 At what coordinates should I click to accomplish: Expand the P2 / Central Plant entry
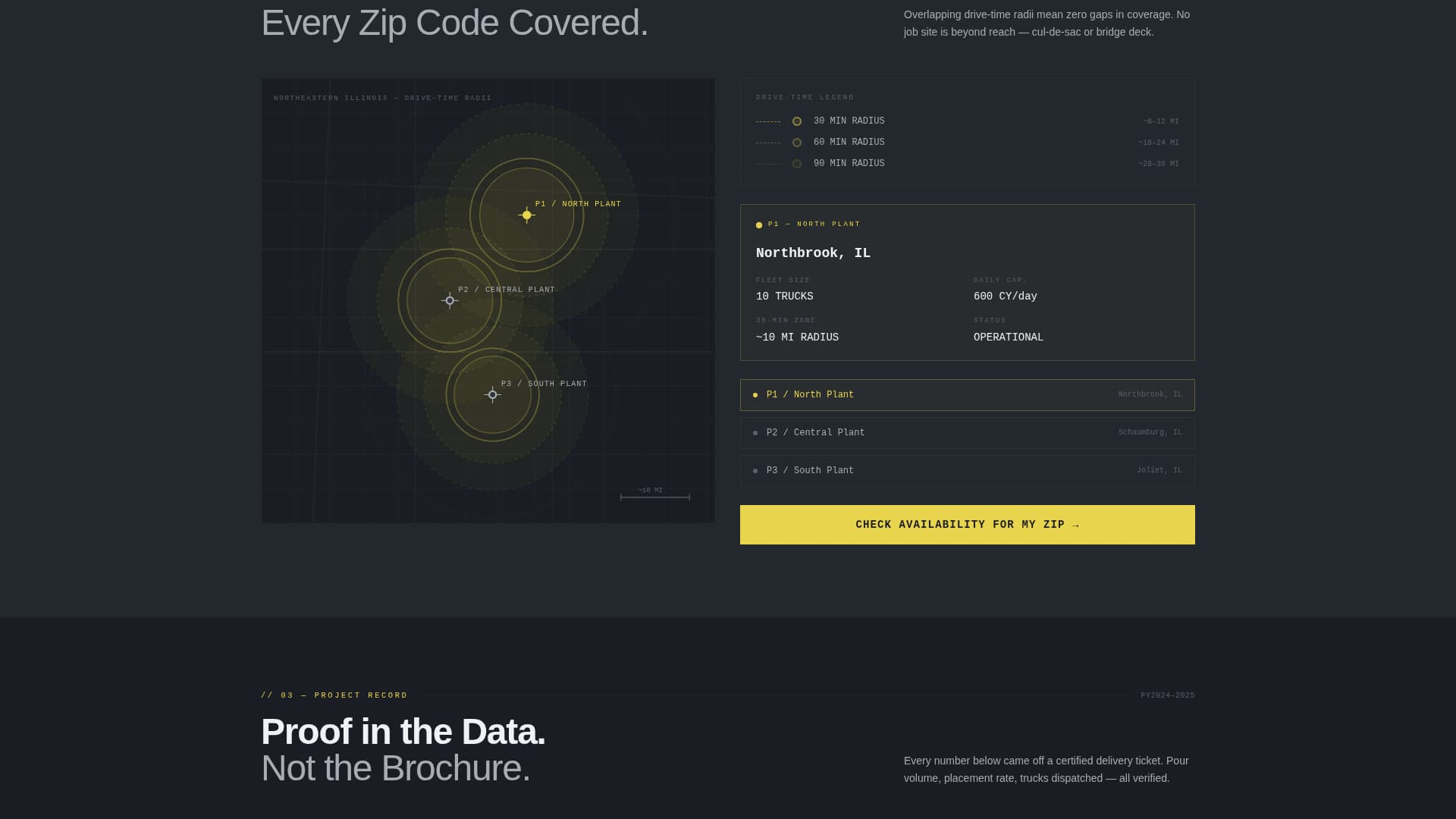967,432
